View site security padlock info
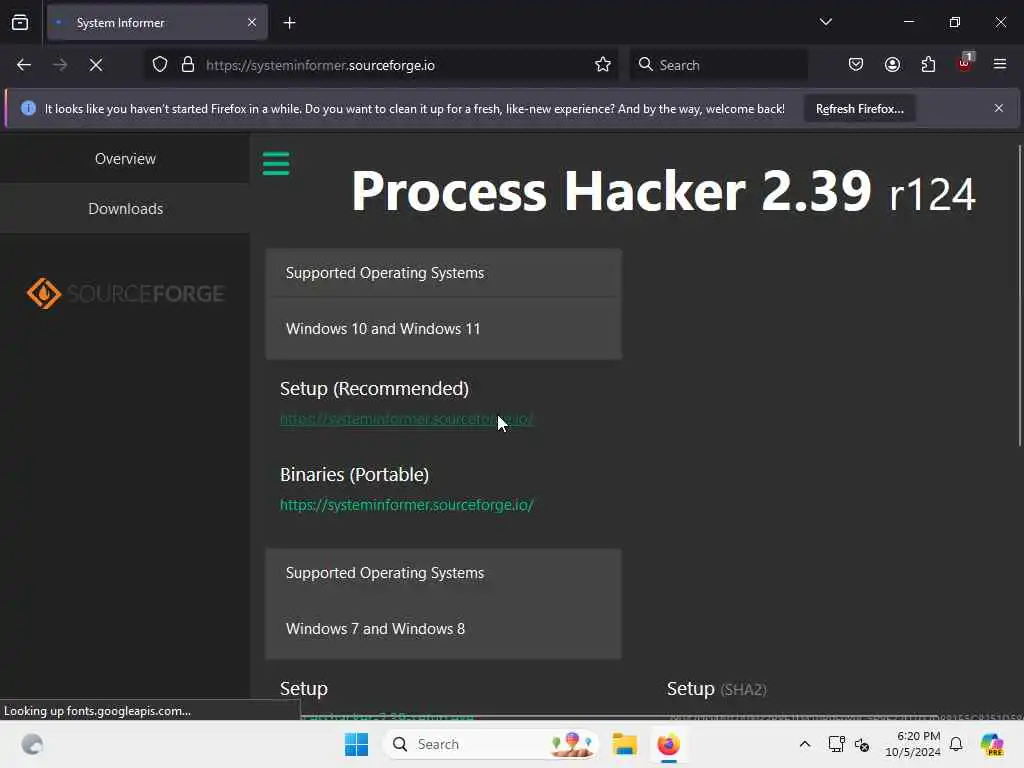This screenshot has height=768, width=1024. click(188, 65)
